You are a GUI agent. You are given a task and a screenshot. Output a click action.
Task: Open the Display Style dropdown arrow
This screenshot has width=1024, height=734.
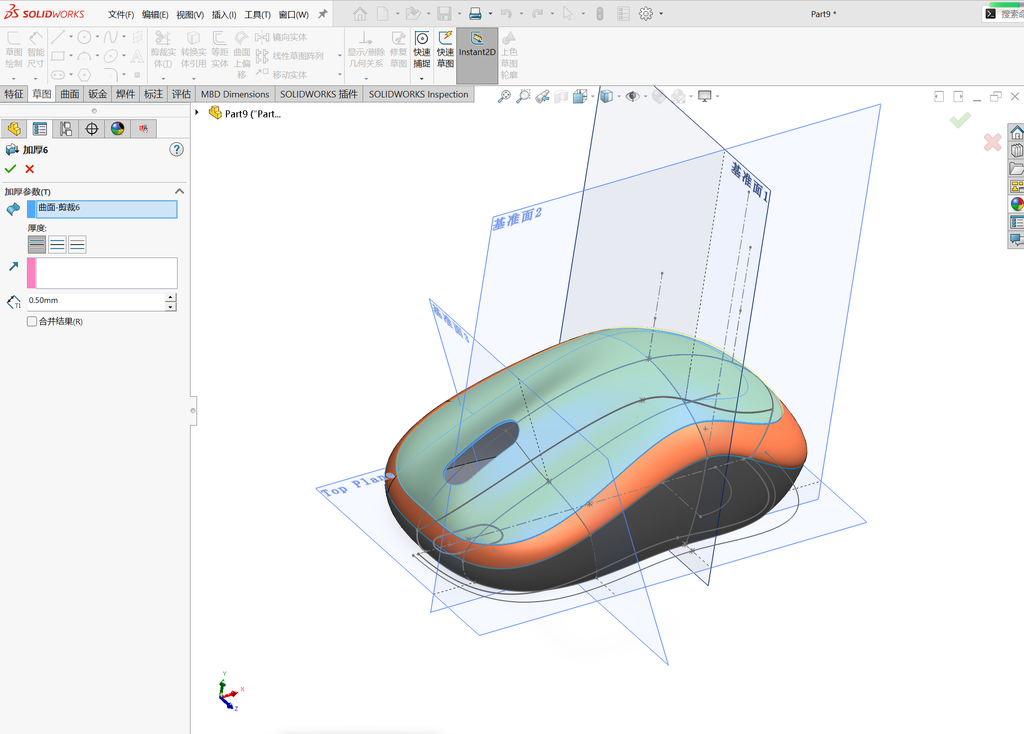618,97
